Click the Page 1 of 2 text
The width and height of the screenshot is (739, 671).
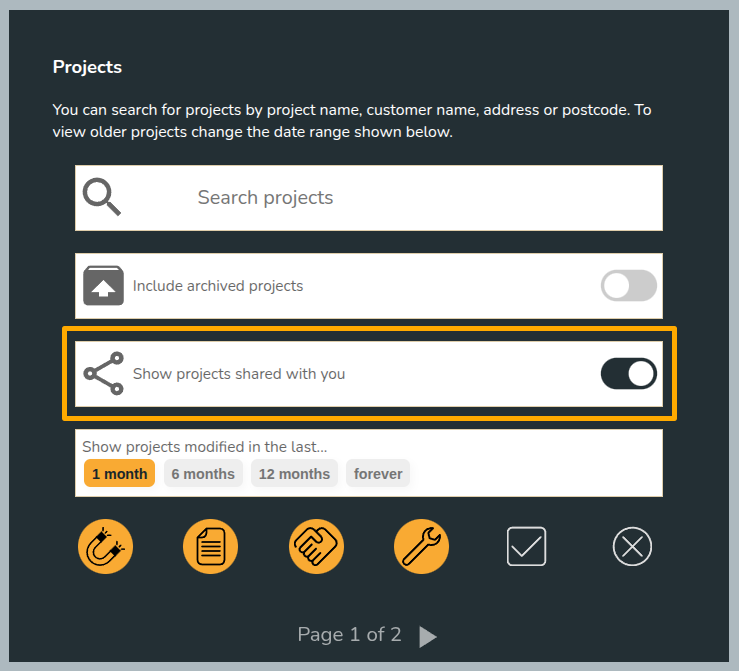pyautogui.click(x=349, y=635)
